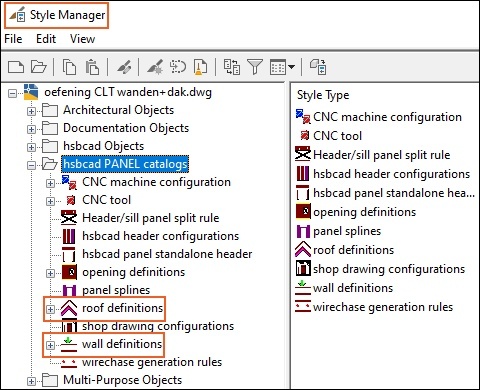Click the New Drawing toolbar icon
Image resolution: width=480 pixels, height=390 pixels.
point(16,67)
